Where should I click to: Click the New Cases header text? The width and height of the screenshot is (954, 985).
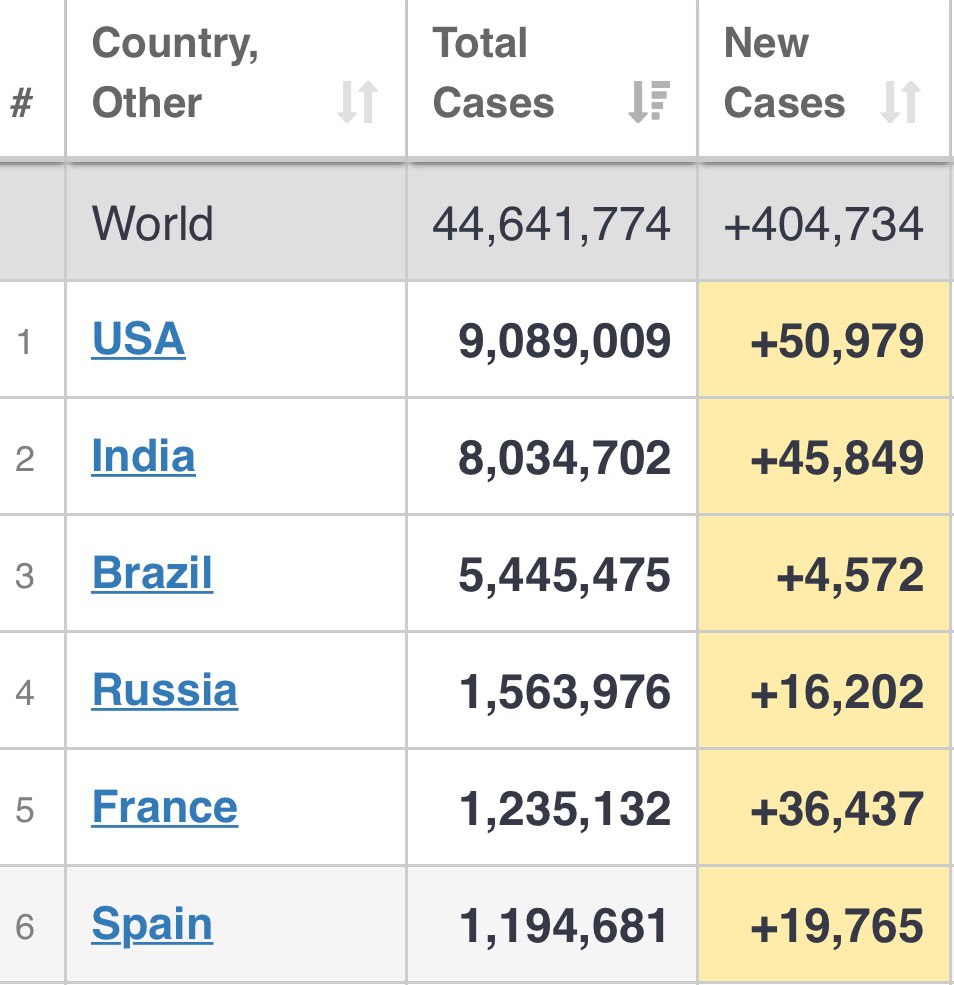click(x=784, y=72)
